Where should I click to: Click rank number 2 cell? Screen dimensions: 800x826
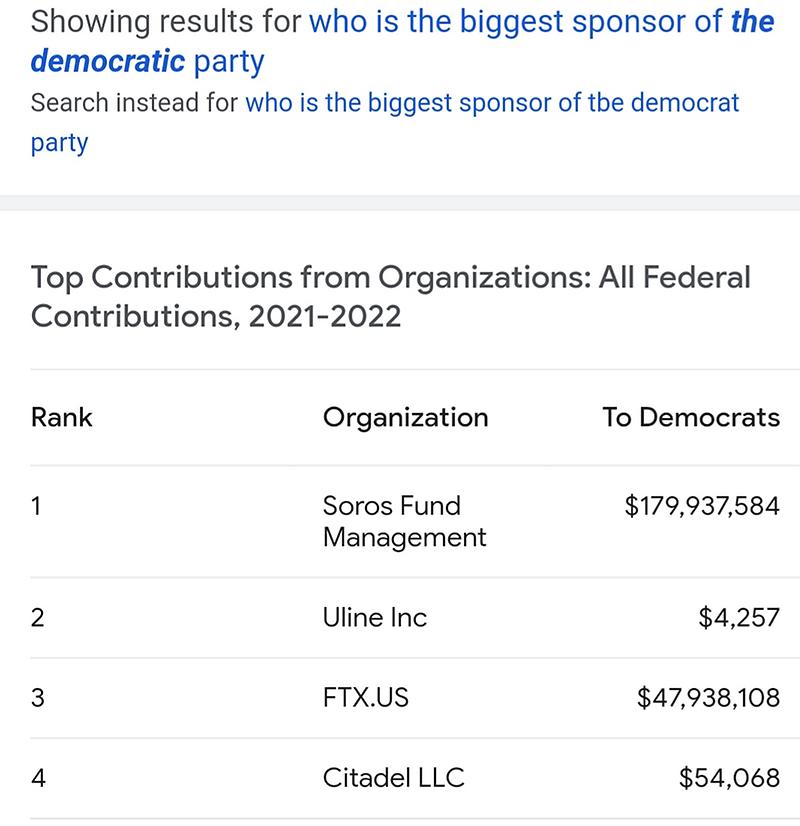pyautogui.click(x=37, y=618)
